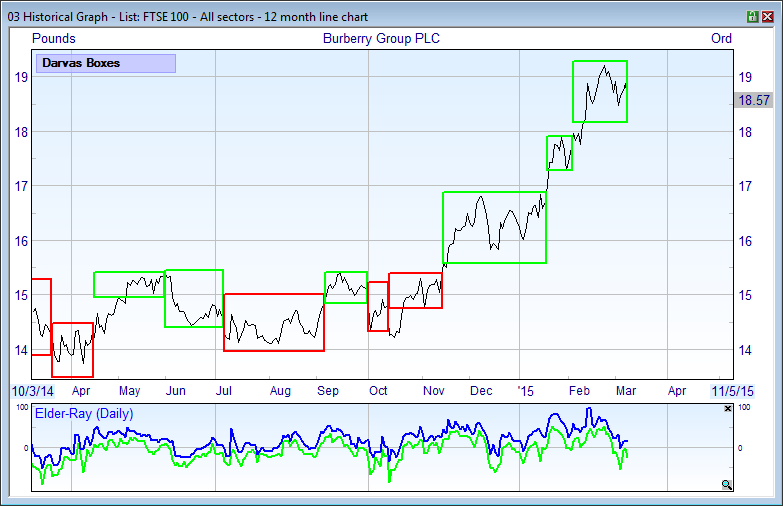Click the end date 11/5/15
This screenshot has height=506, width=783.
click(733, 391)
